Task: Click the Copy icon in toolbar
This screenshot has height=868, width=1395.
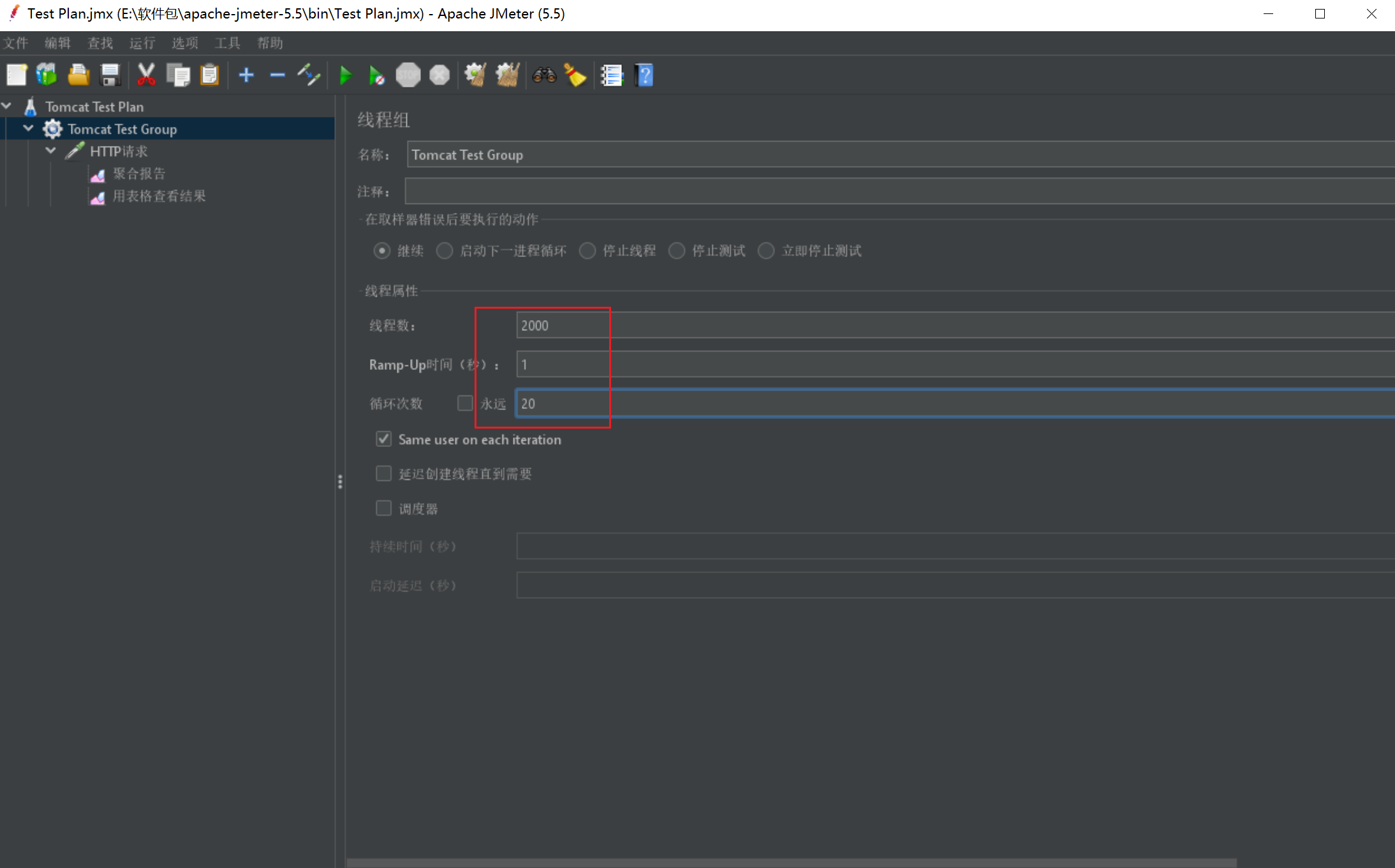Action: click(x=178, y=75)
